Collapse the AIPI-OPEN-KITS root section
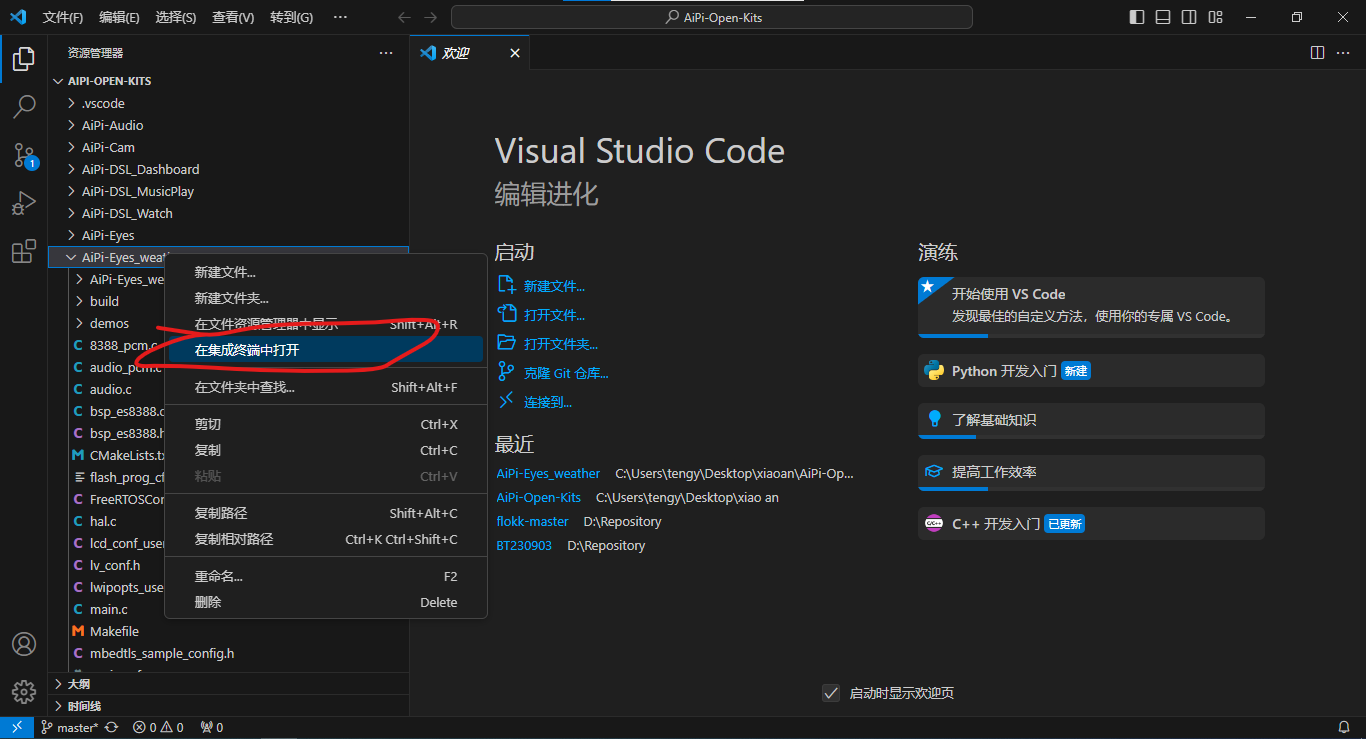This screenshot has width=1366, height=739. [x=228, y=81]
